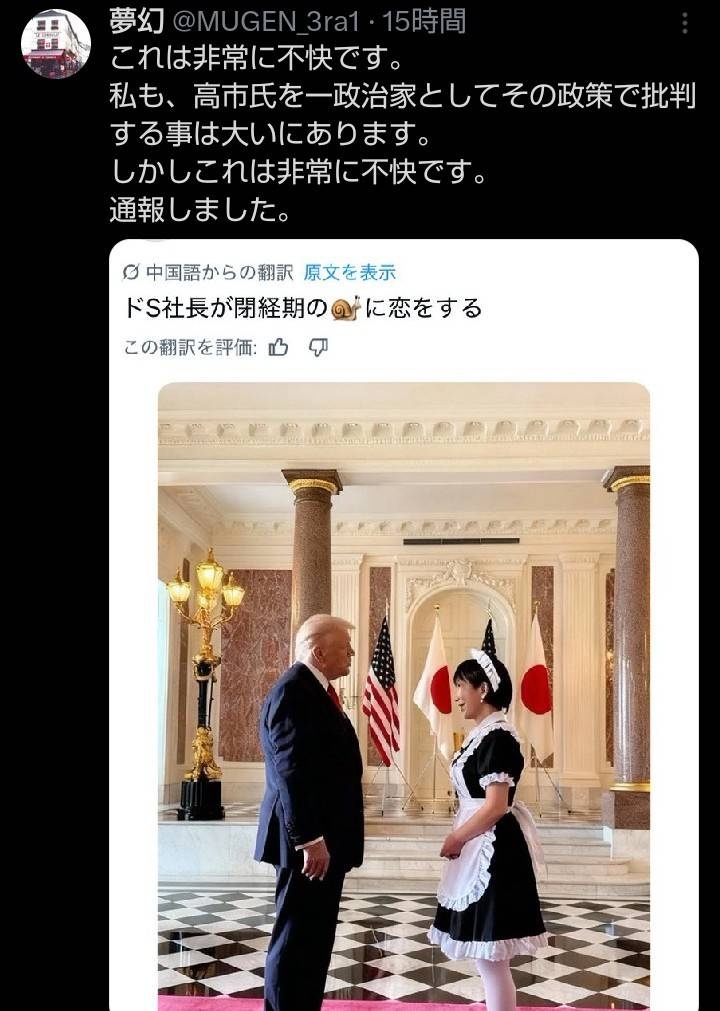This screenshot has width=720, height=1011.
Task: Click the translation icon beside 中国語からの翻訳
Action: 131,273
